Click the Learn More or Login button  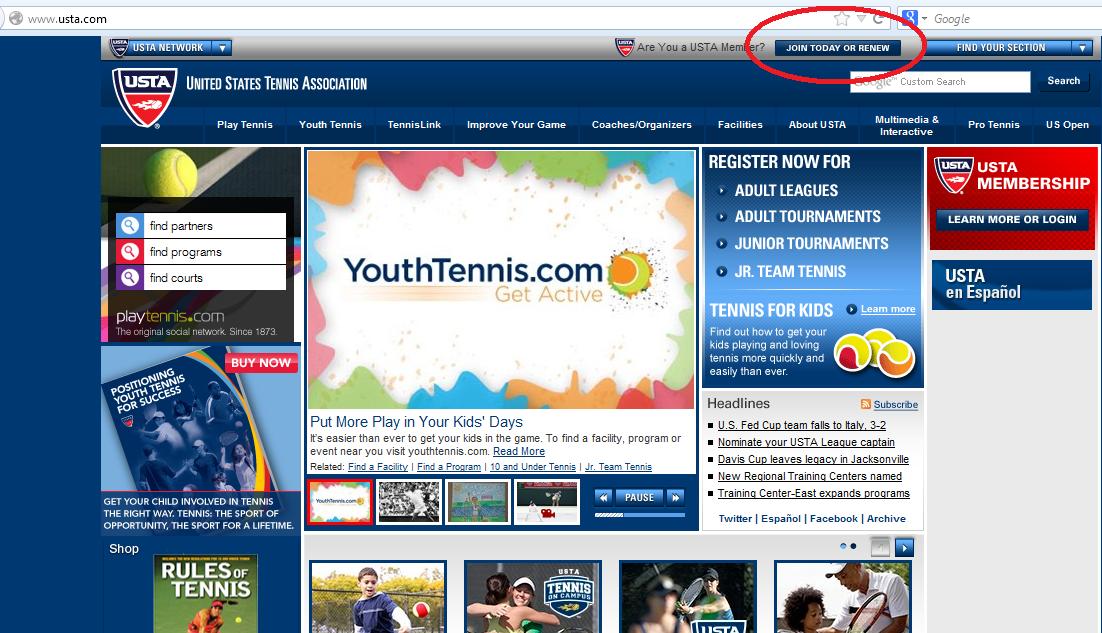pyautogui.click(x=1012, y=220)
